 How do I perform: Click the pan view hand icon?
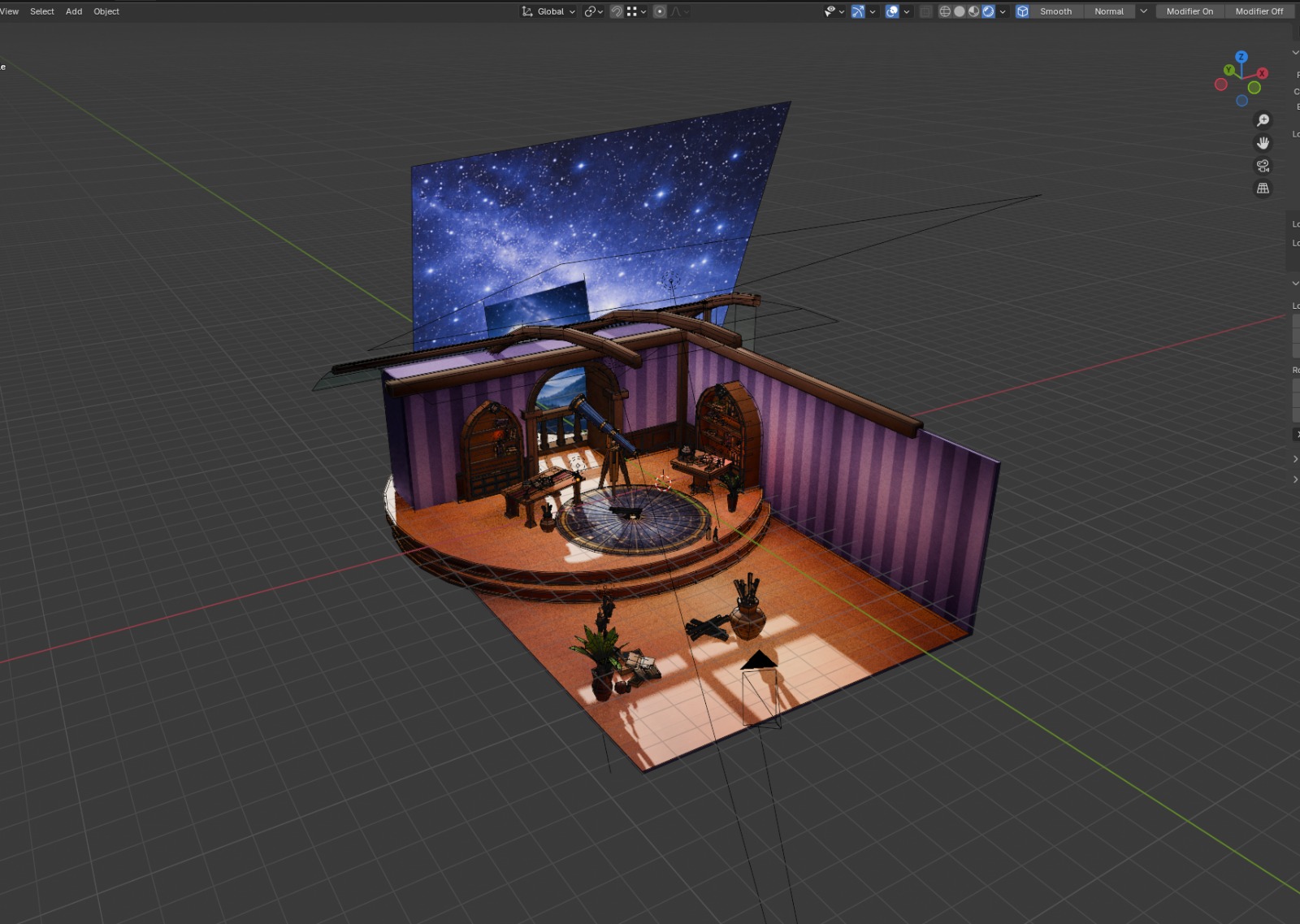(1263, 143)
